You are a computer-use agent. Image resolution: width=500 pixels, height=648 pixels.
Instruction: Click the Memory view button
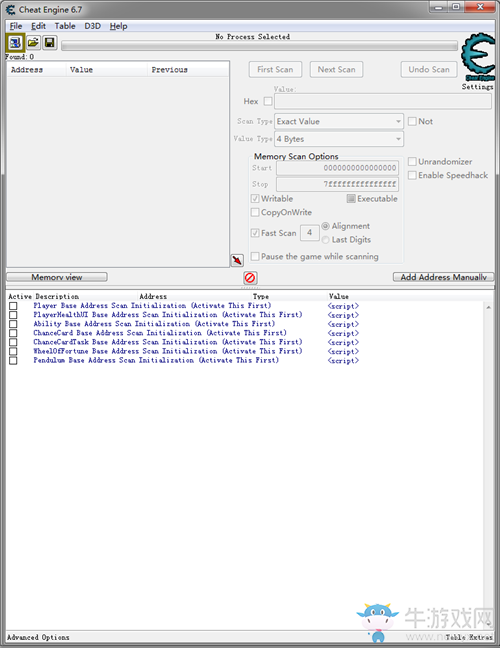click(x=57, y=277)
